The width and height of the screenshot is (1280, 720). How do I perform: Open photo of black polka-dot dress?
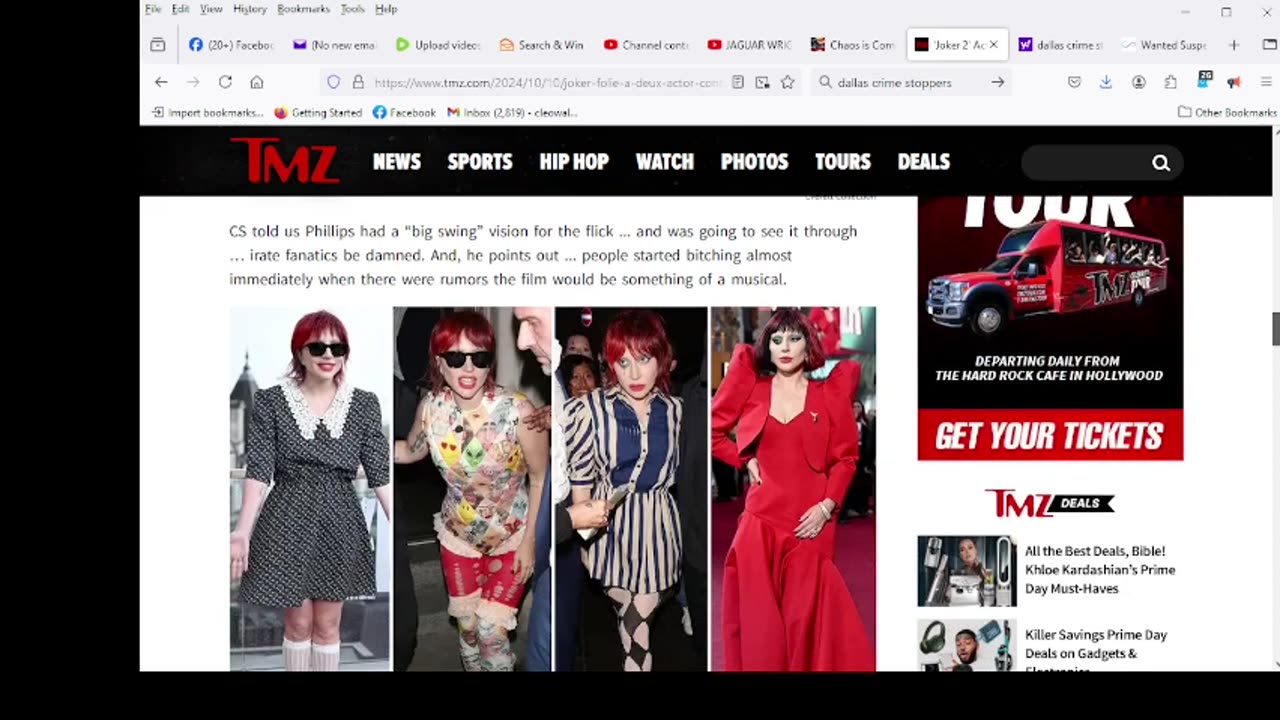click(x=310, y=489)
